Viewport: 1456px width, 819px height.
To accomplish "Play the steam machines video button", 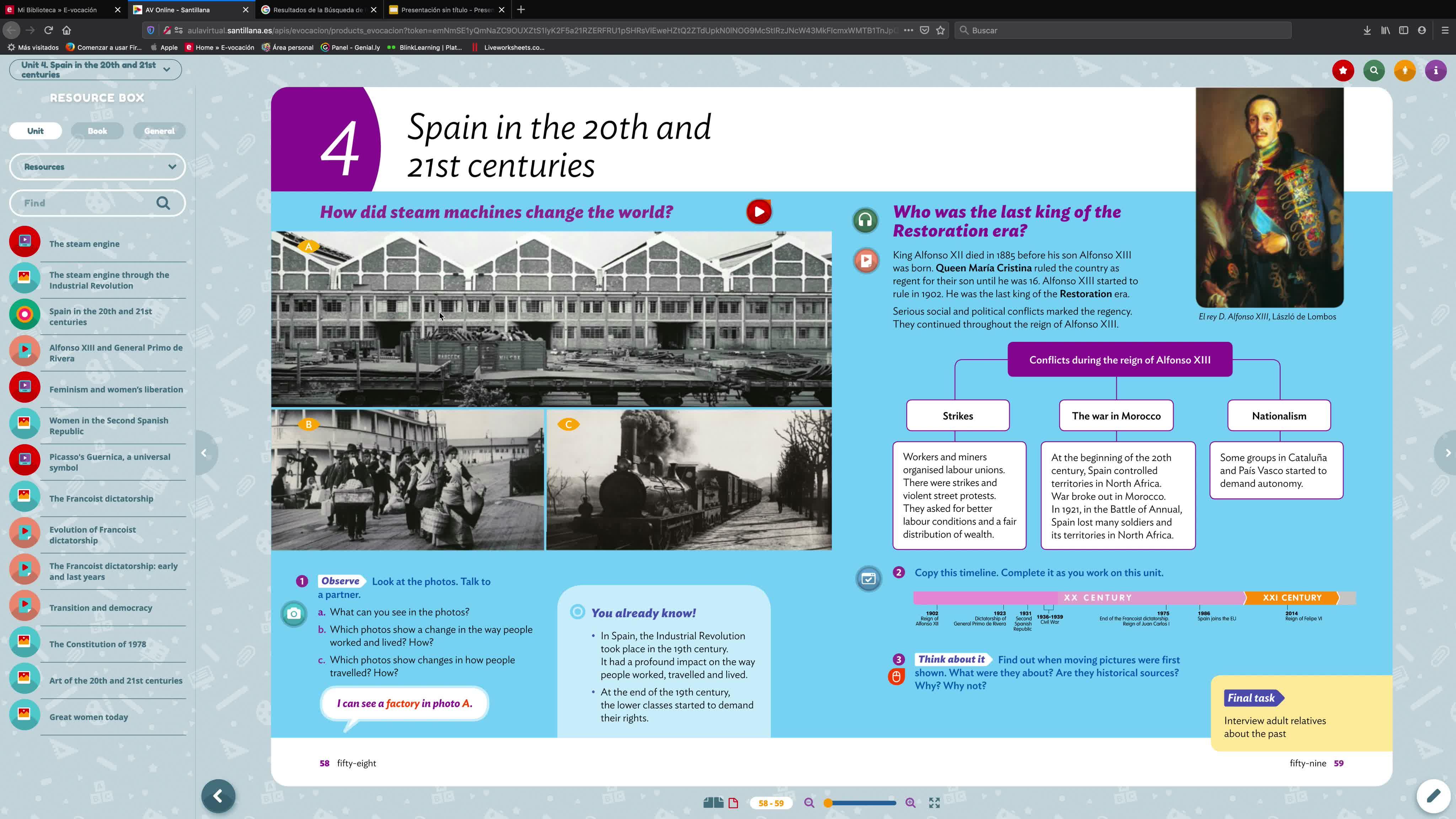I will pyautogui.click(x=759, y=212).
